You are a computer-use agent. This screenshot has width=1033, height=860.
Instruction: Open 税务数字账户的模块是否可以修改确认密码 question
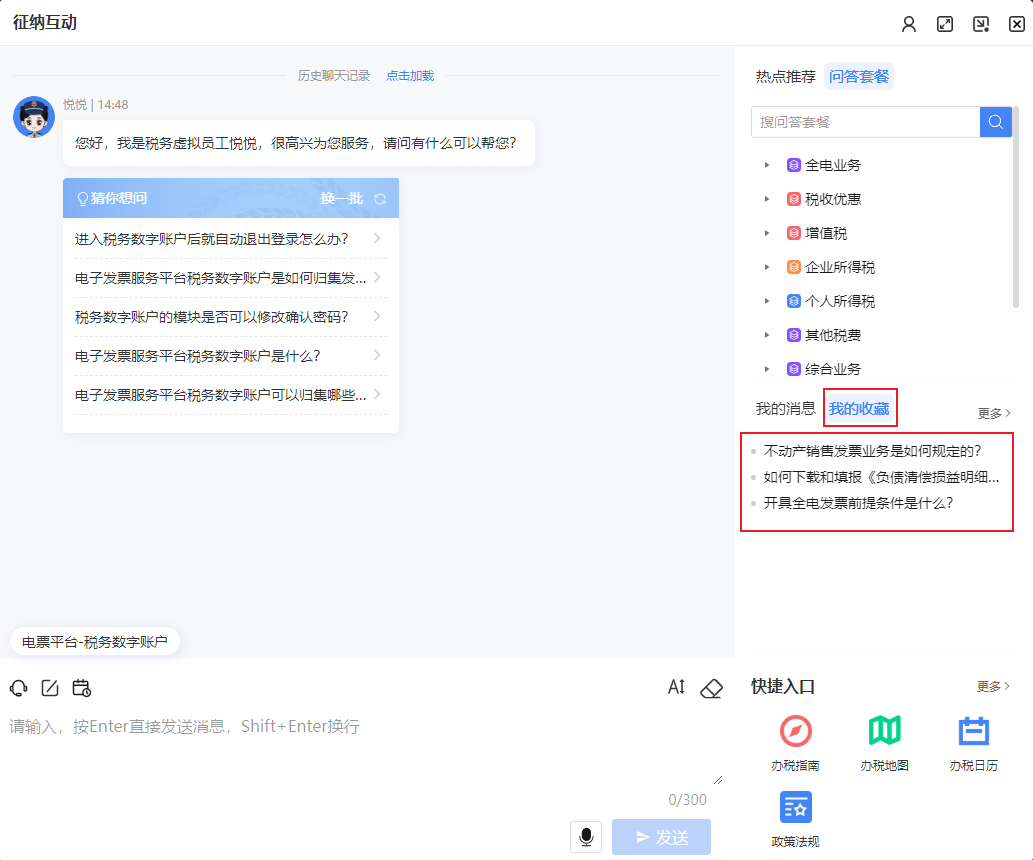pos(231,317)
